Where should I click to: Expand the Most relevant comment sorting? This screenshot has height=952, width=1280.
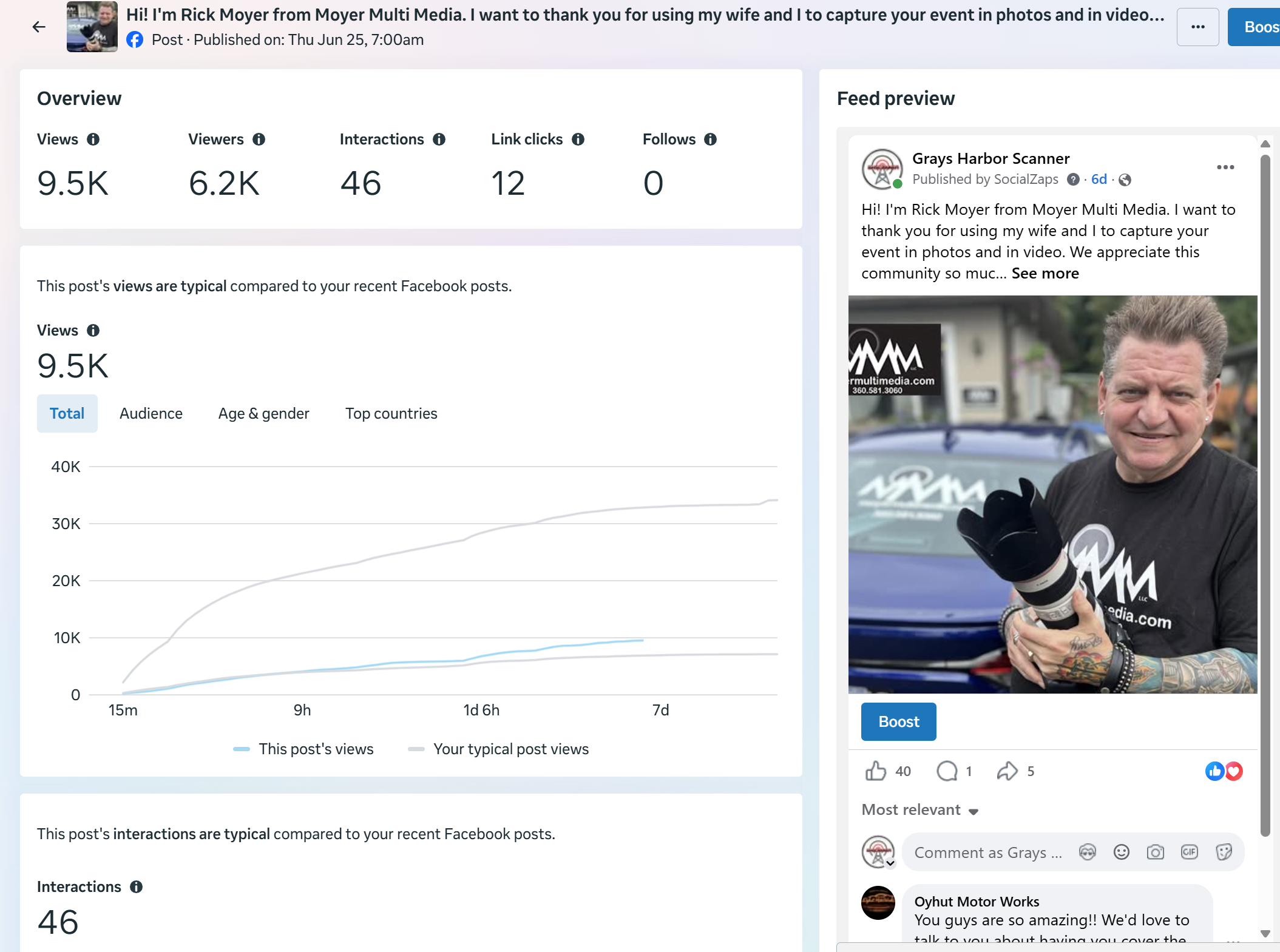click(x=920, y=810)
